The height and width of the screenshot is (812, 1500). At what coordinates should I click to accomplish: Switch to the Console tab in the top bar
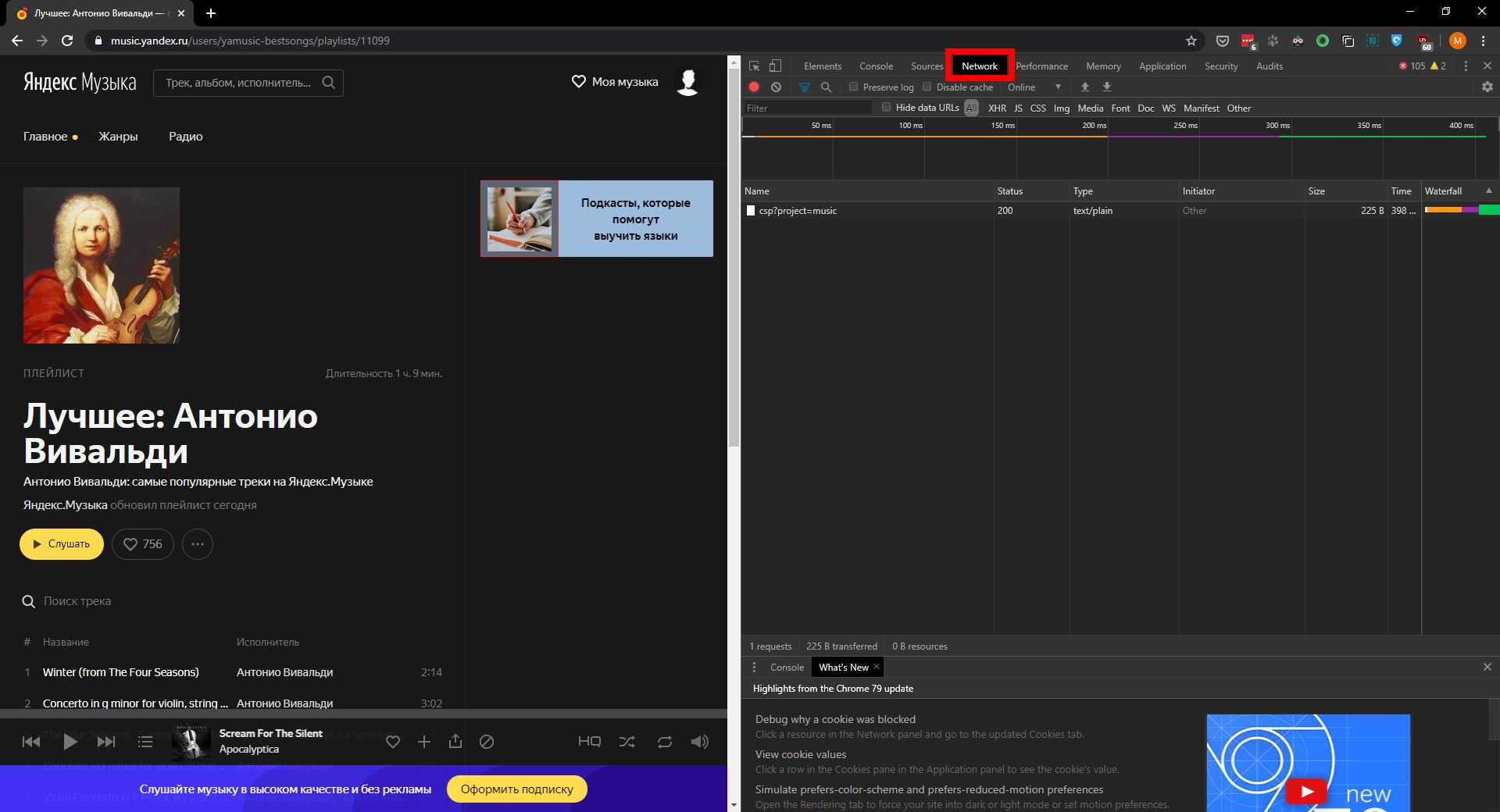coord(876,66)
